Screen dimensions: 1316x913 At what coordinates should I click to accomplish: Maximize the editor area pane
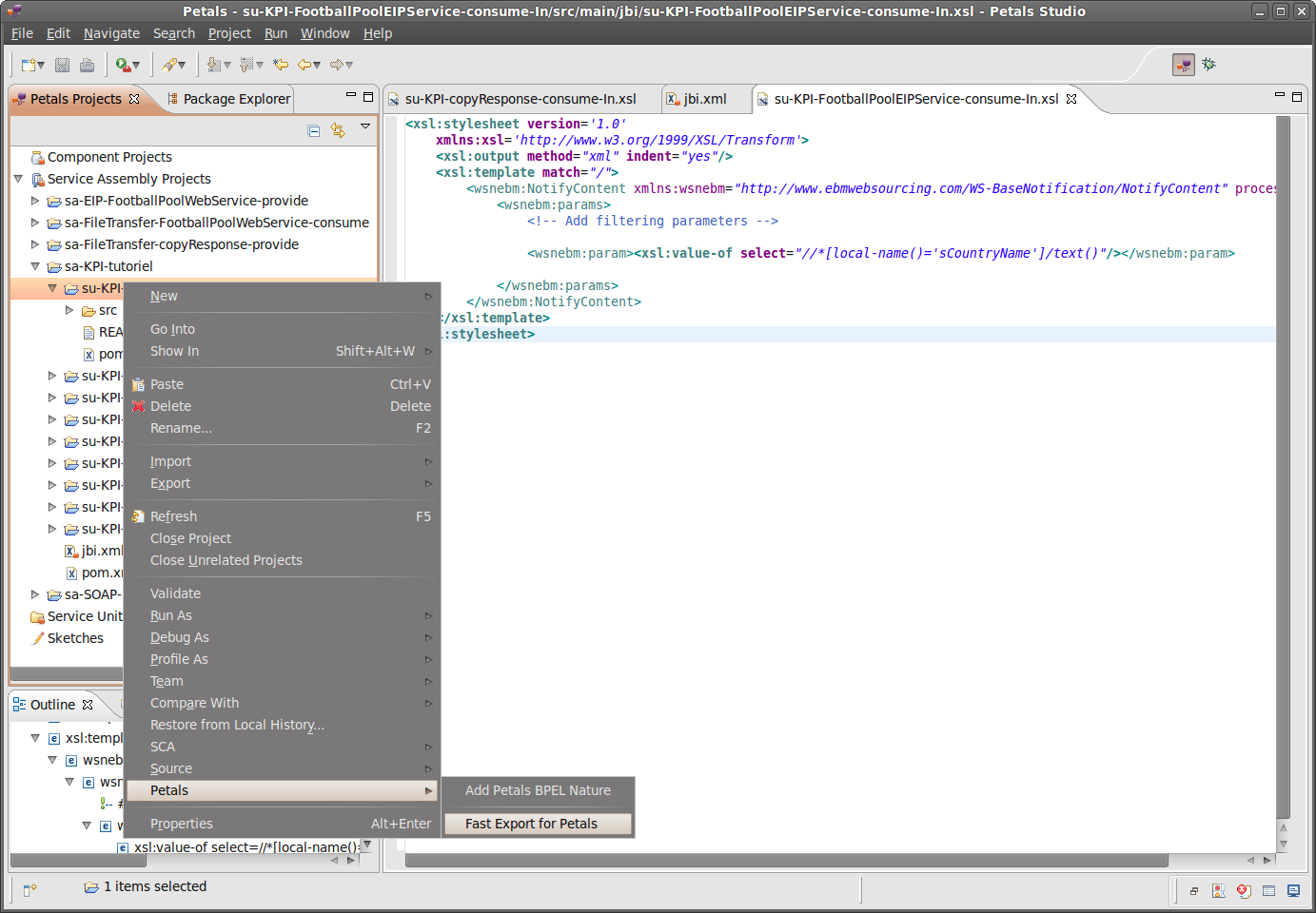tap(1296, 96)
